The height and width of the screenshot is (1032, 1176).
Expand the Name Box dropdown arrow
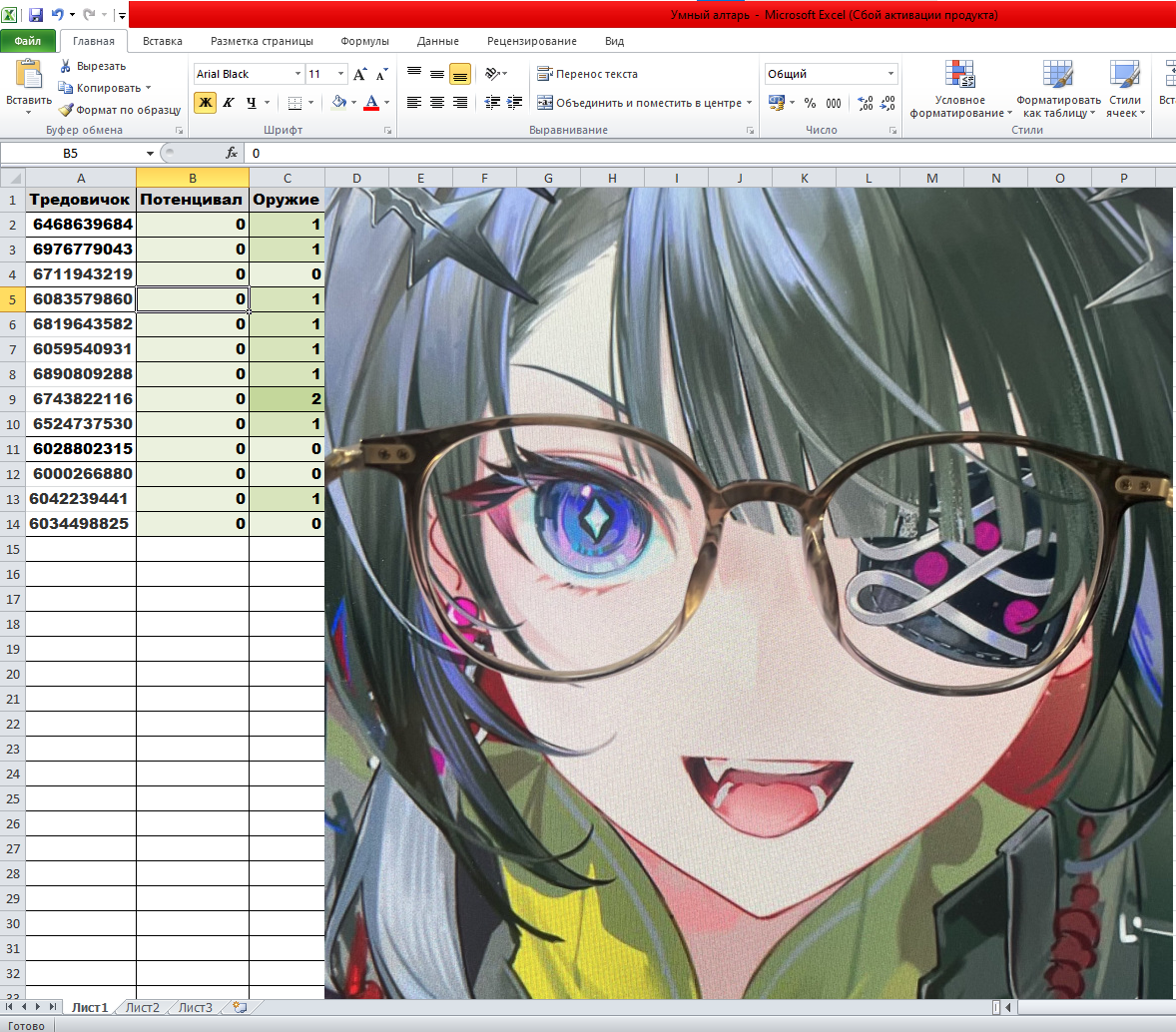point(150,153)
